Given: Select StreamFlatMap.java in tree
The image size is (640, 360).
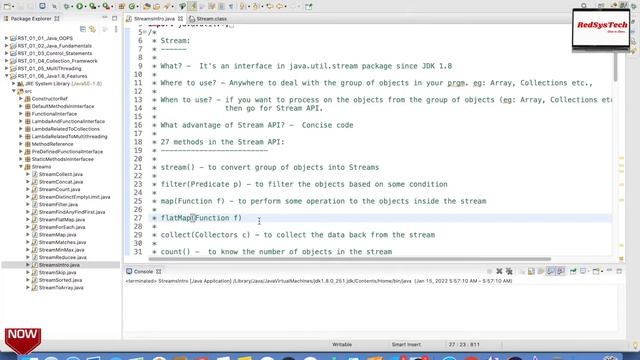Looking at the screenshot, I should pos(62,220).
